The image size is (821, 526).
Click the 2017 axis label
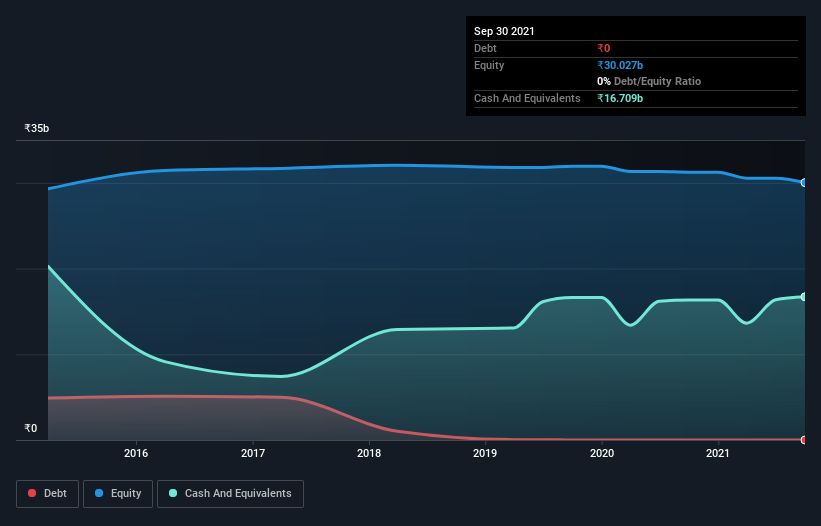pyautogui.click(x=253, y=453)
